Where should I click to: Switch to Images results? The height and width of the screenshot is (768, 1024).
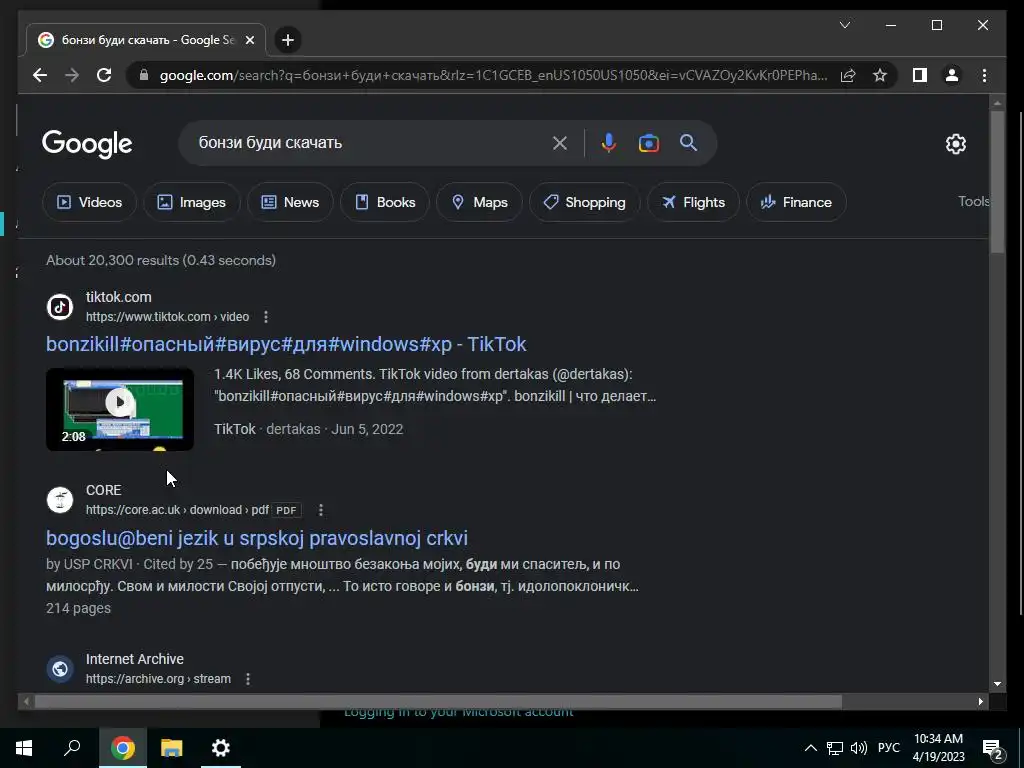(x=191, y=202)
